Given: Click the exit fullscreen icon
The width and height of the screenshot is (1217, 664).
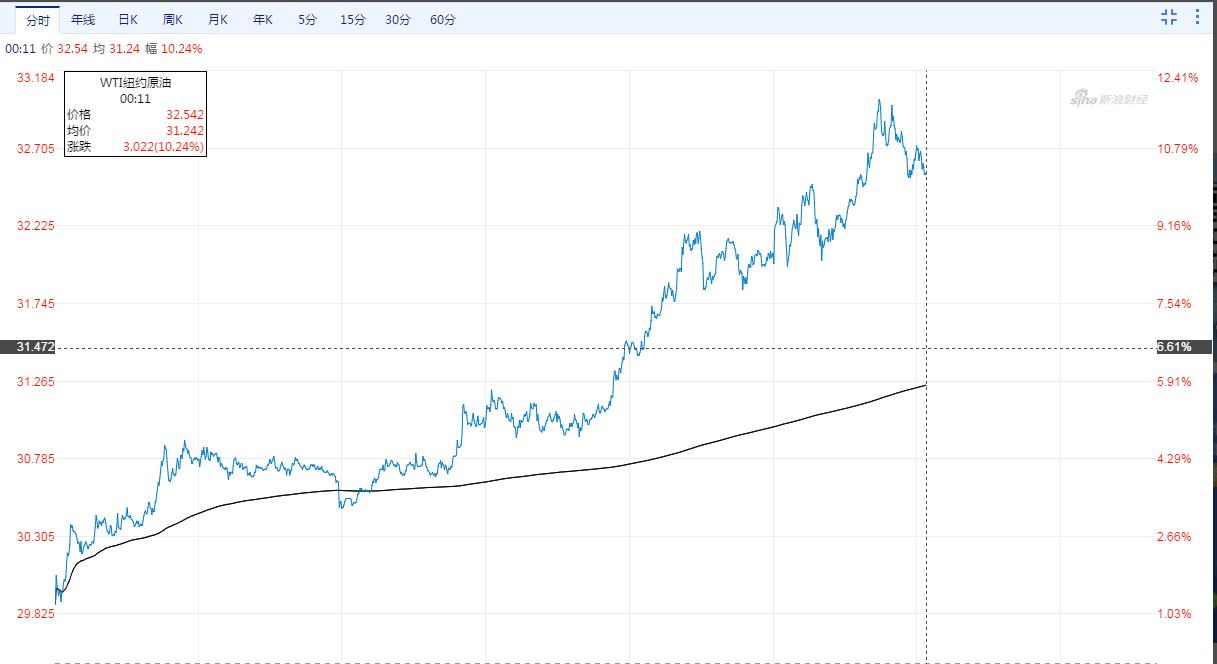Looking at the screenshot, I should click(x=1168, y=17).
